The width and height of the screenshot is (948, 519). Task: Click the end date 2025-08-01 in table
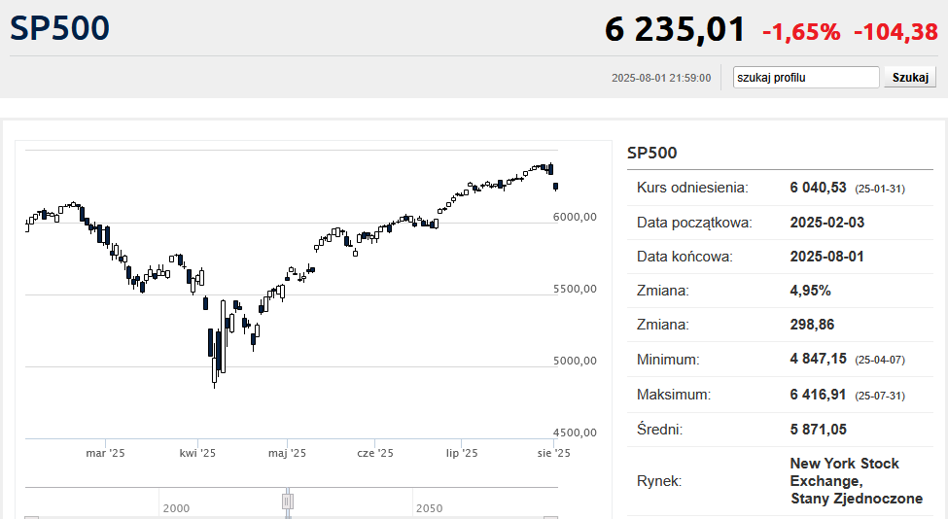point(827,256)
